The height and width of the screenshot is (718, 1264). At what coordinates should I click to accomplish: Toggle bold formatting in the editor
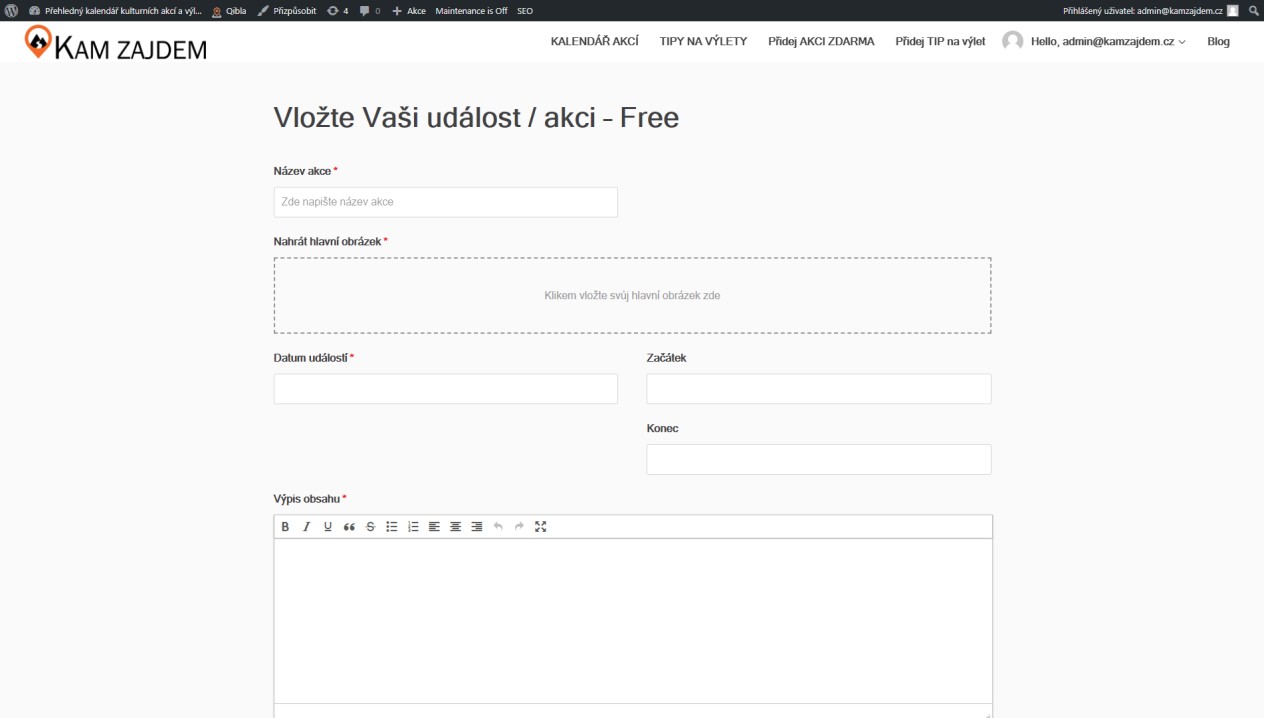(x=285, y=527)
